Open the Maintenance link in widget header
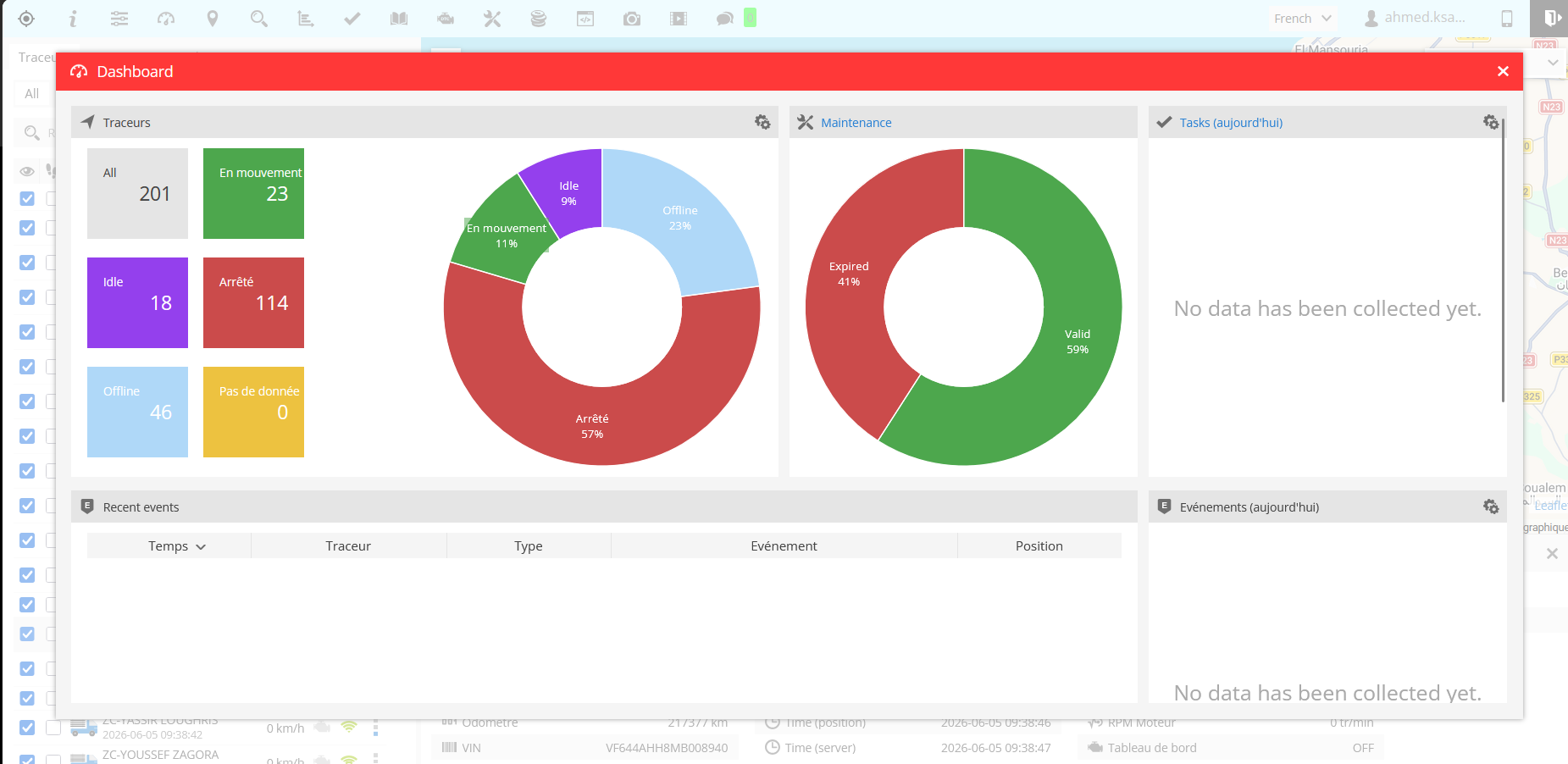Viewport: 1568px width, 764px height. pos(856,123)
